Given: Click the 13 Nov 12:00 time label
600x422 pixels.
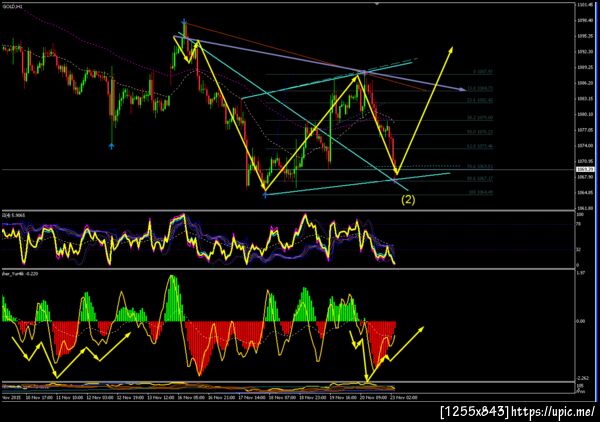Looking at the screenshot, I should (161, 398).
